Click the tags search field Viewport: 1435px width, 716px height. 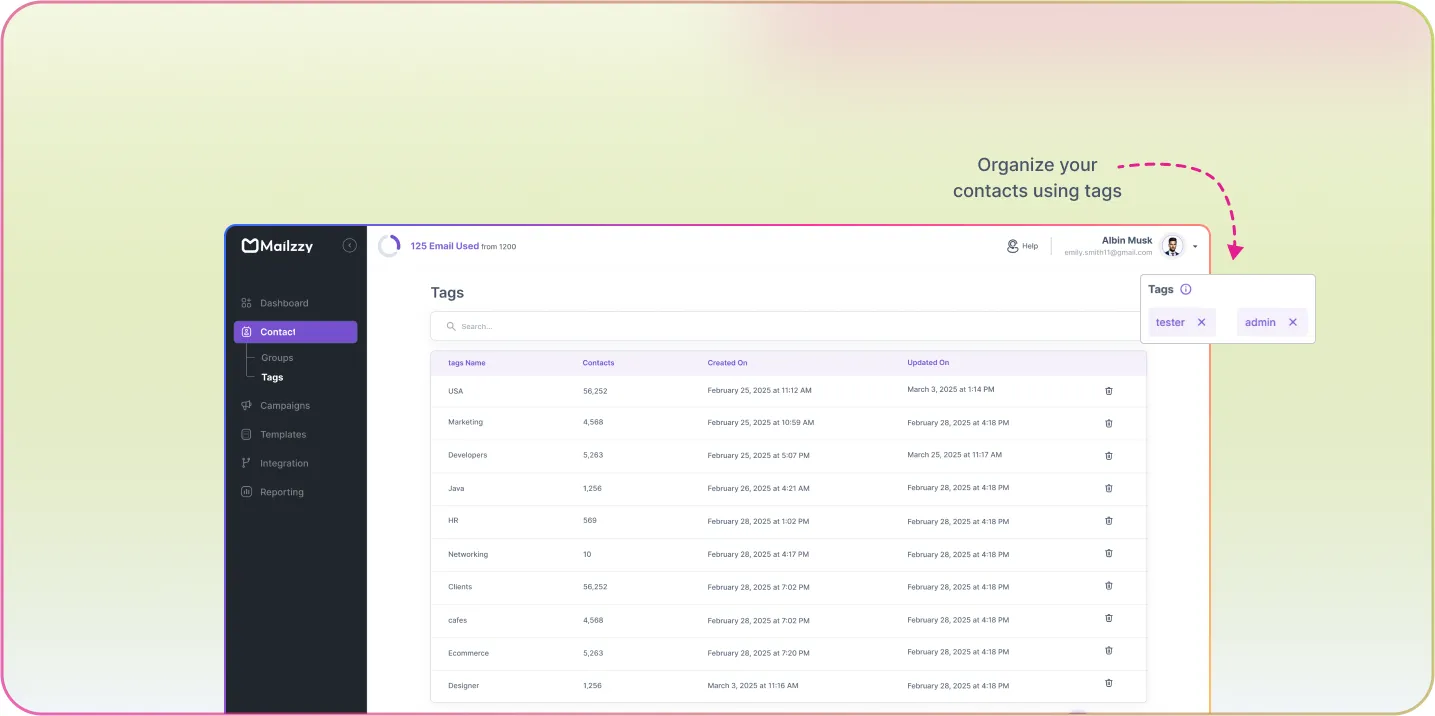coord(700,325)
